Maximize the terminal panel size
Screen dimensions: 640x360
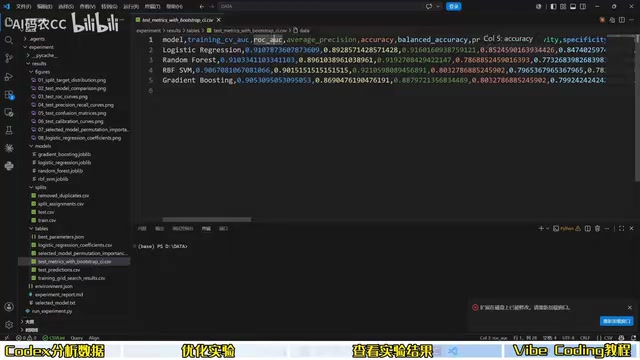[621, 229]
